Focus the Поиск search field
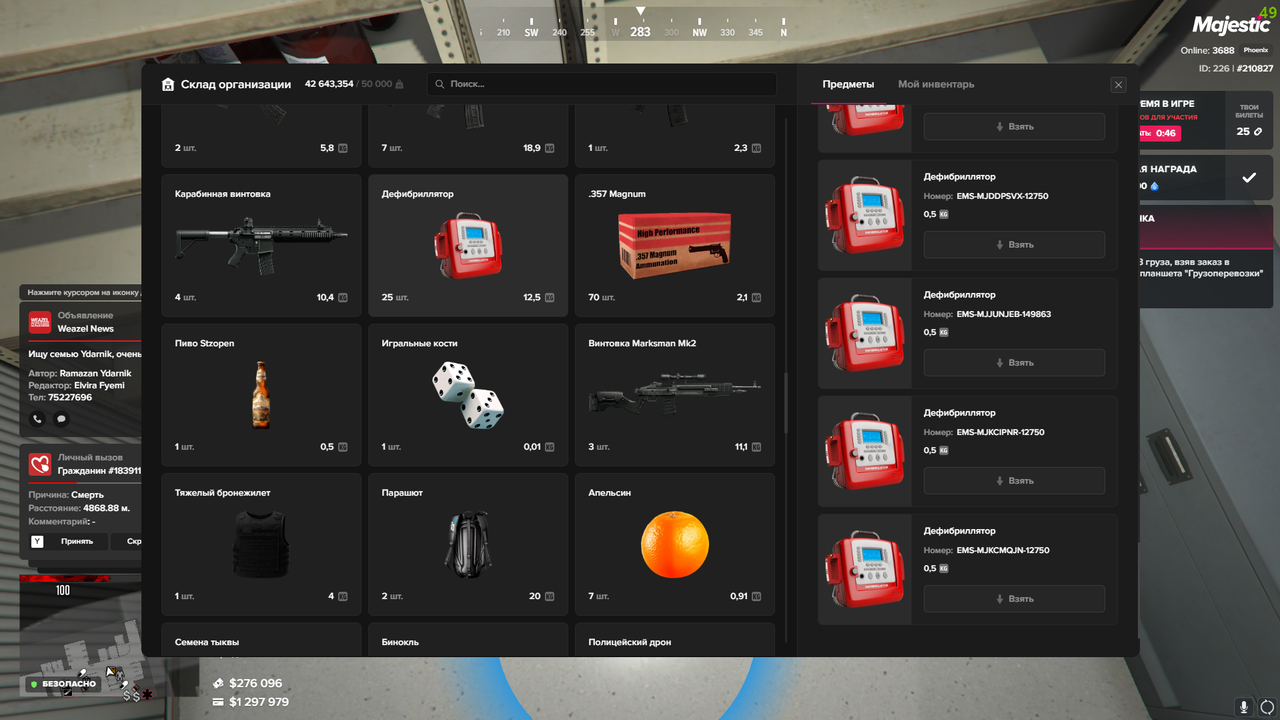1280x720 pixels. pos(601,85)
